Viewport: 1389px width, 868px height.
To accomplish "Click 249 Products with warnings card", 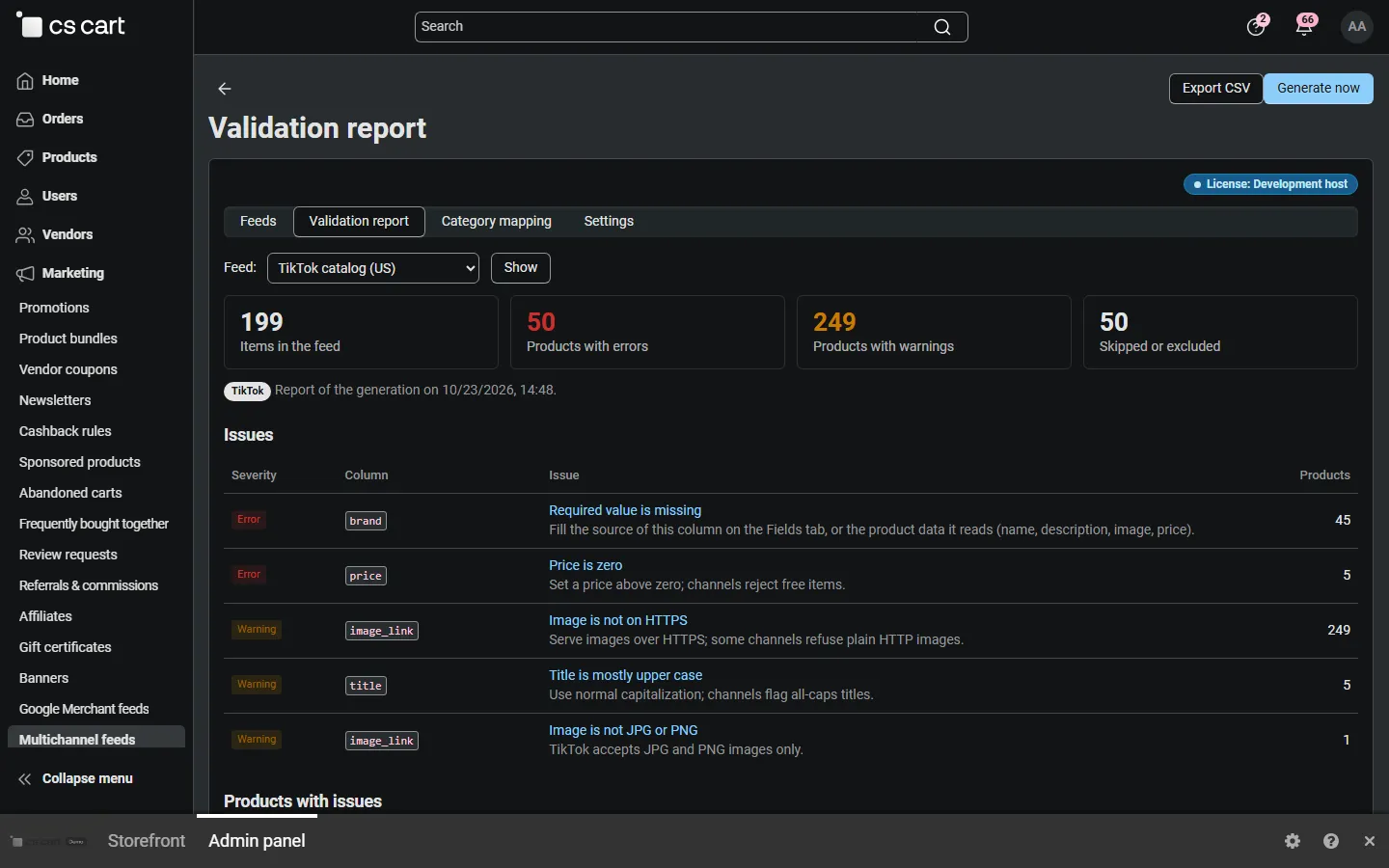I will 934,332.
